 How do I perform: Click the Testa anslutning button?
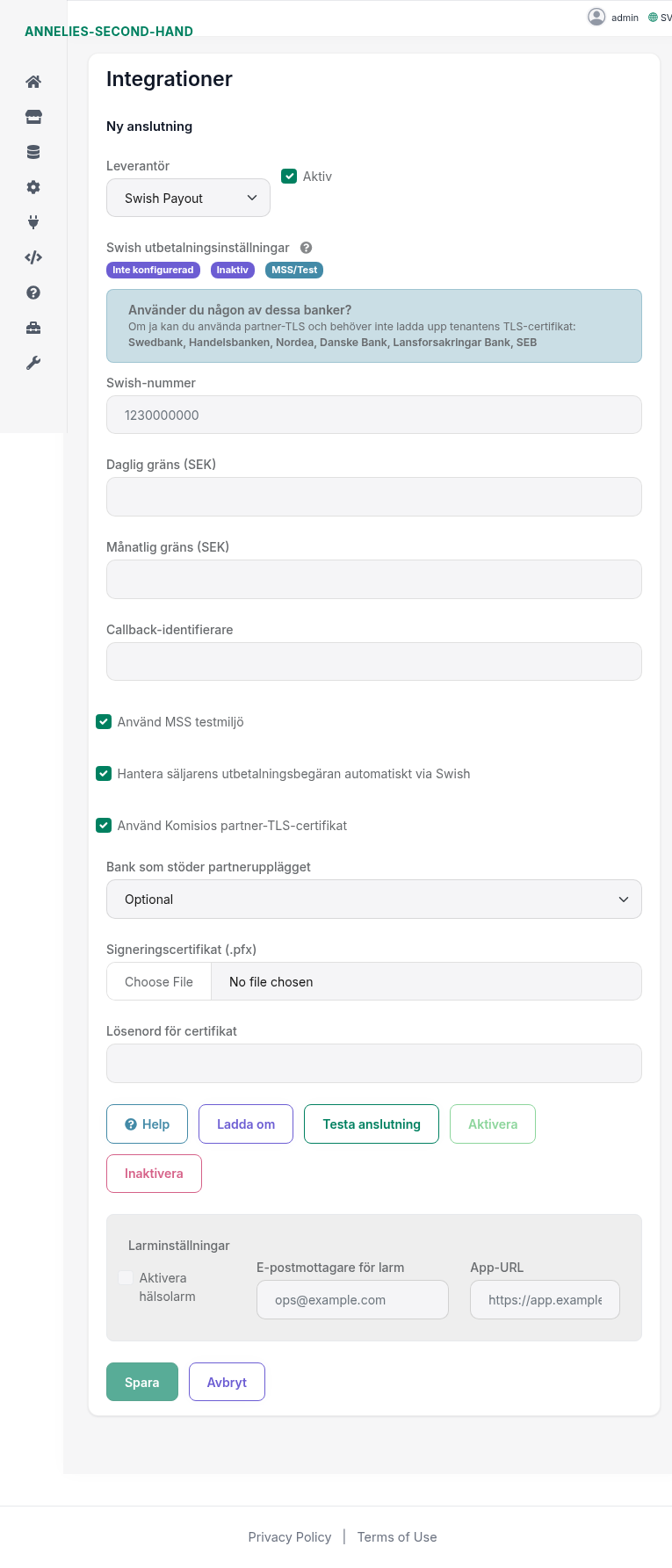pyautogui.click(x=371, y=1124)
